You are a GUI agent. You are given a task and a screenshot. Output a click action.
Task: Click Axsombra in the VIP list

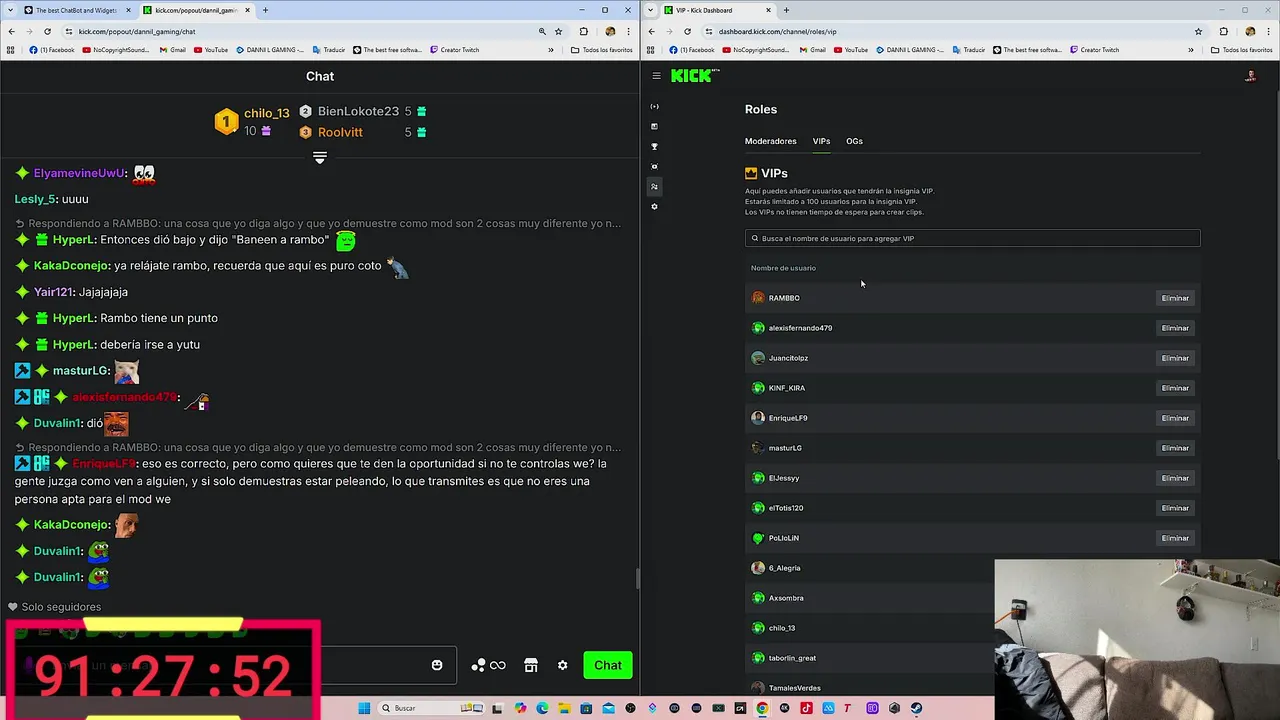[x=786, y=598]
